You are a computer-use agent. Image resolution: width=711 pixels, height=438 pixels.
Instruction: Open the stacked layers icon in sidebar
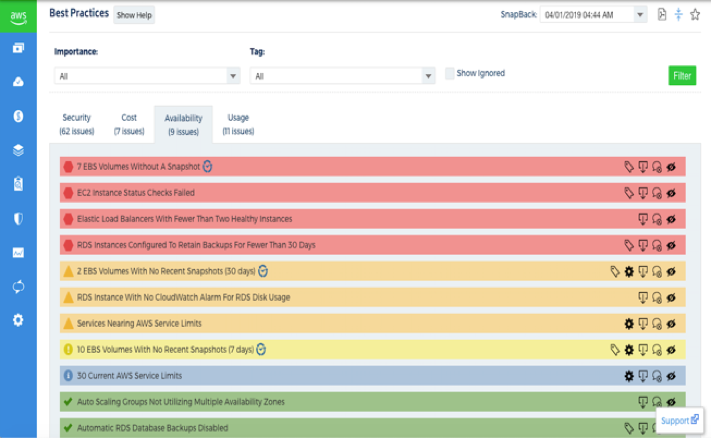[x=18, y=150]
